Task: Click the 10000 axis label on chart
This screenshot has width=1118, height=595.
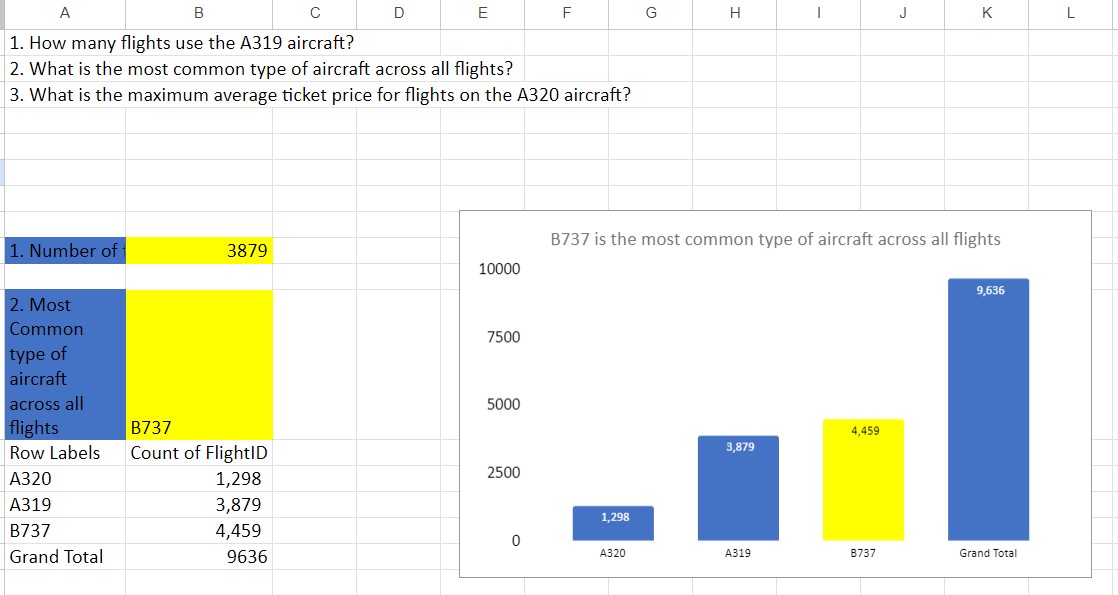Action: (x=499, y=269)
